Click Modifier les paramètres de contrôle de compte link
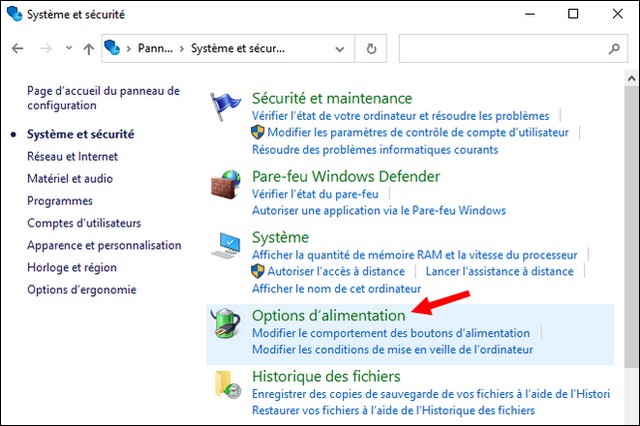 click(x=418, y=133)
